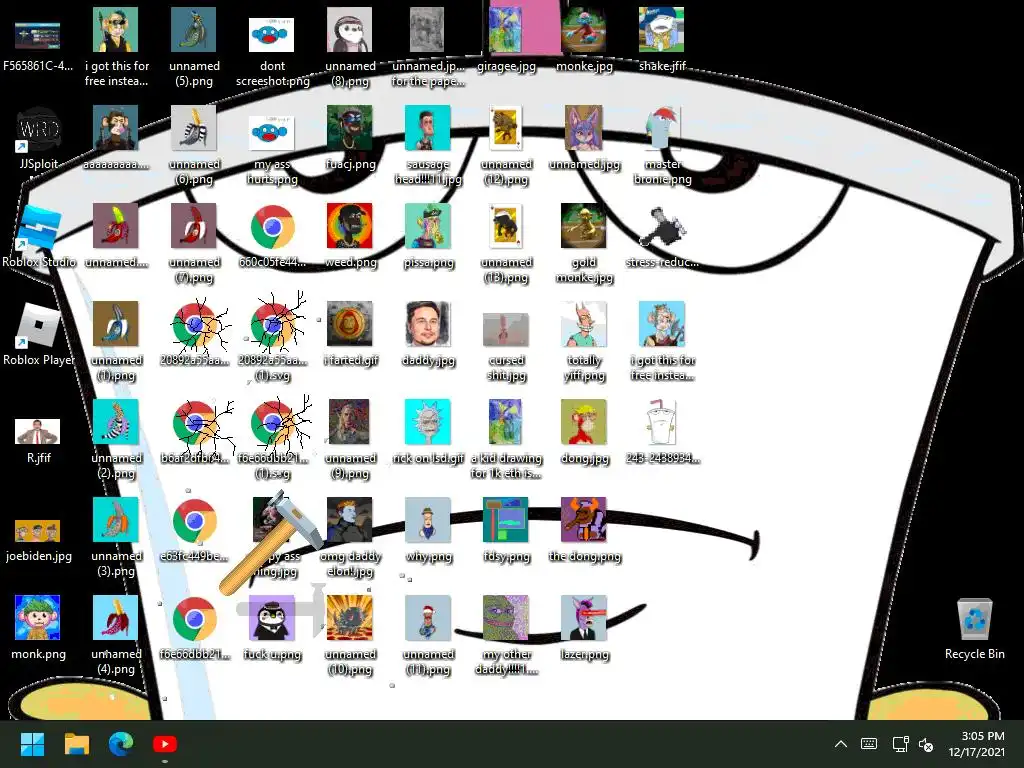This screenshot has height=768, width=1024.
Task: Select the b6af2dfbf24... cracked Chrome file
Action: (195, 433)
